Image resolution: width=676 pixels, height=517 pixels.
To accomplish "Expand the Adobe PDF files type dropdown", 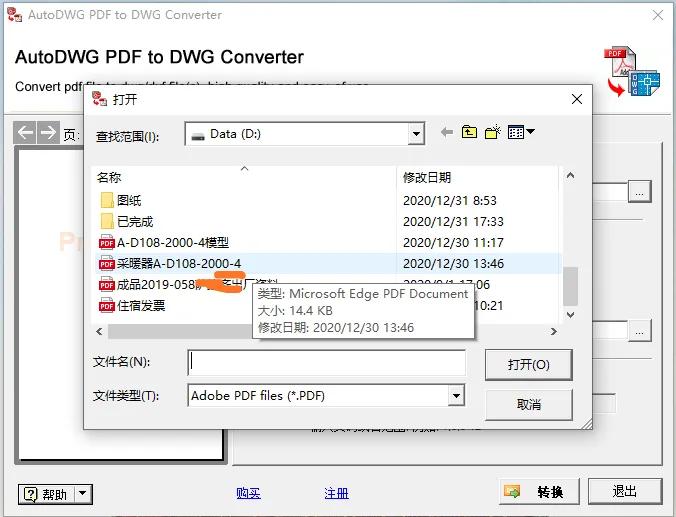I will pos(456,395).
